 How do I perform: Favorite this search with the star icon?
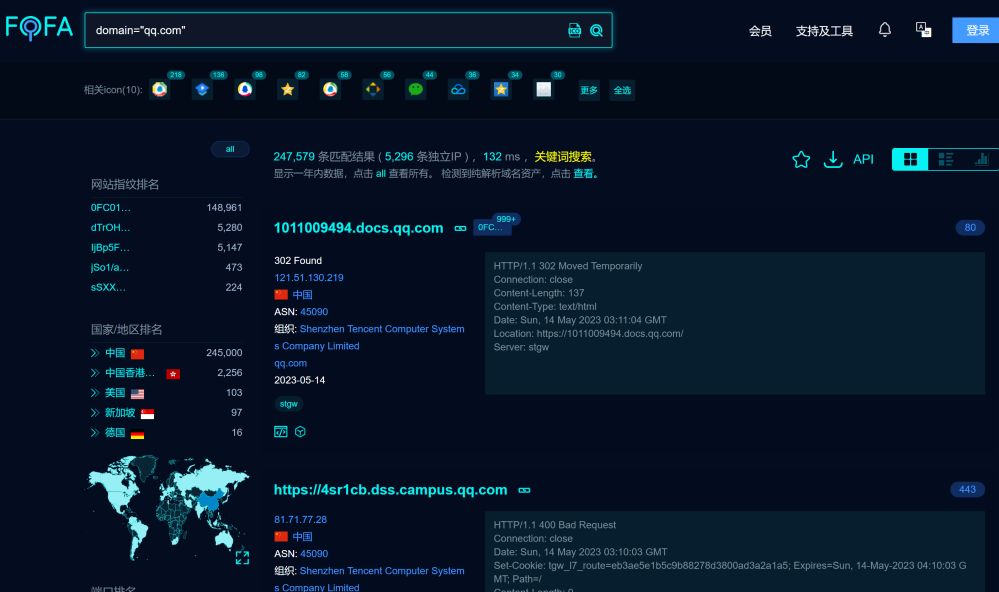801,159
